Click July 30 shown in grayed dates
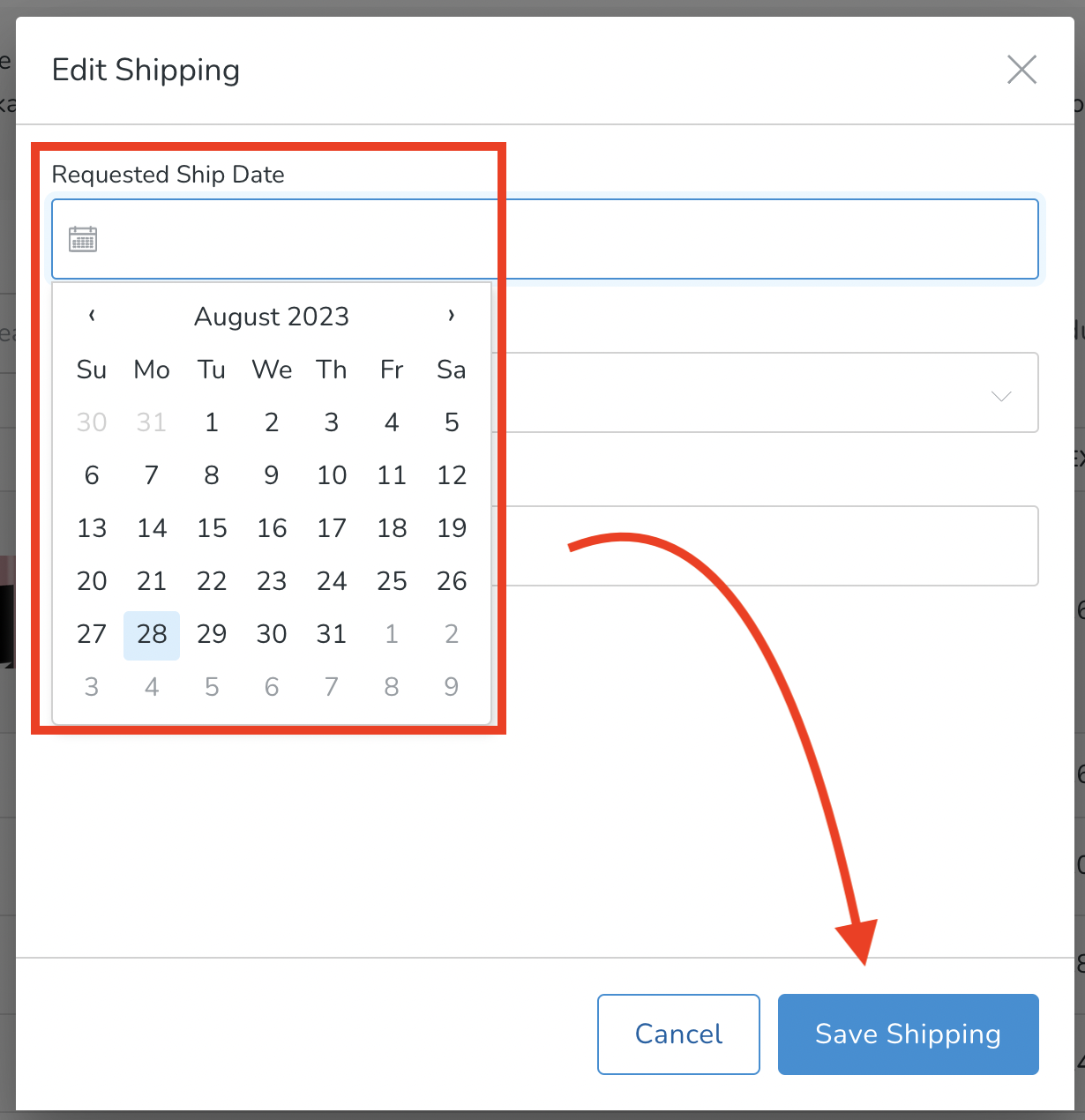Image resolution: width=1085 pixels, height=1120 pixels. pyautogui.click(x=92, y=422)
